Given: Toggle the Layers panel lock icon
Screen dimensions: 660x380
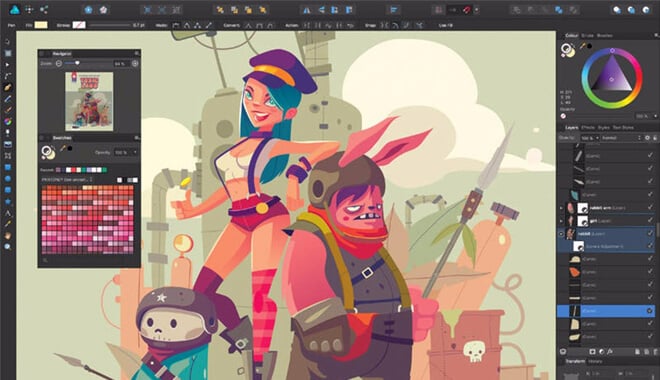Looking at the screenshot, I should (655, 138).
